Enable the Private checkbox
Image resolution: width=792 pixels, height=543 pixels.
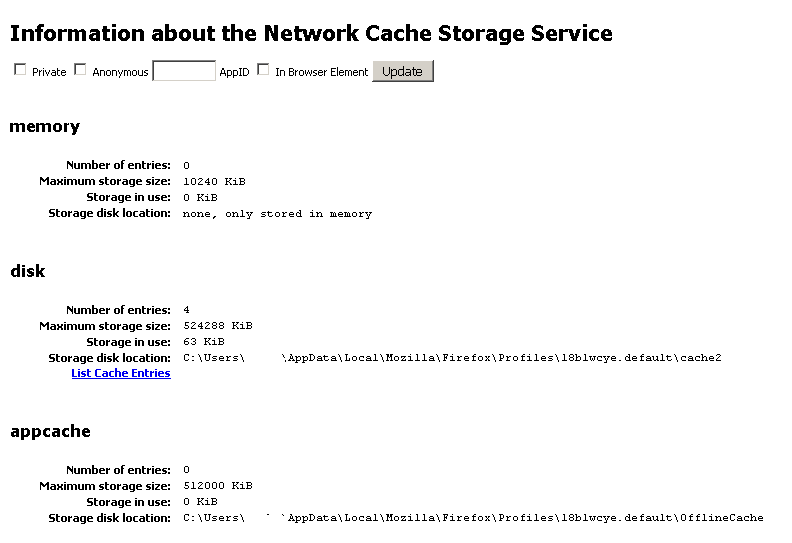click(x=20, y=70)
